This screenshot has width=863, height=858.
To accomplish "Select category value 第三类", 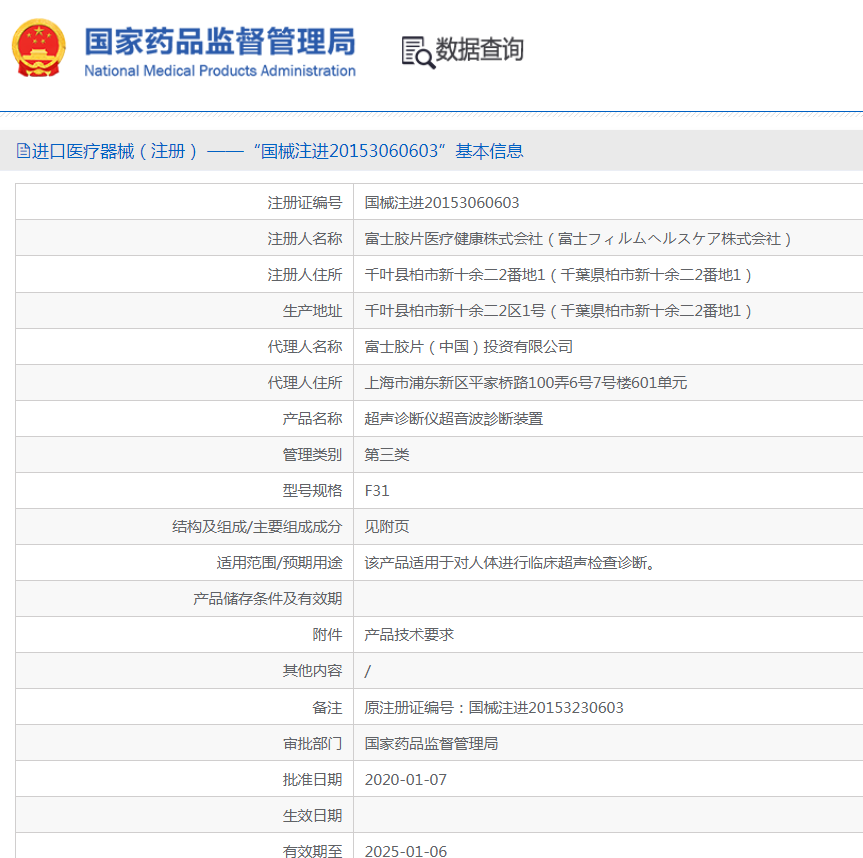I will click(386, 455).
